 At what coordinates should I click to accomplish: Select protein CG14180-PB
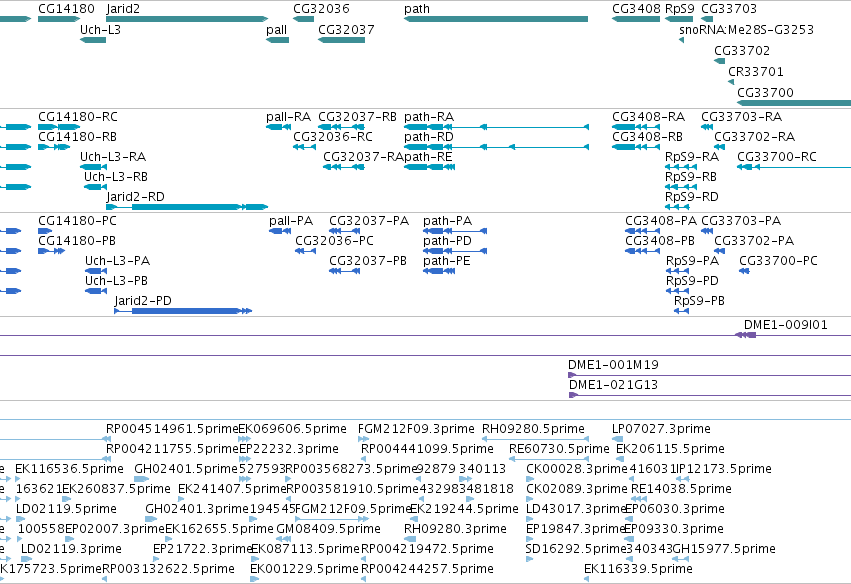[x=77, y=241]
